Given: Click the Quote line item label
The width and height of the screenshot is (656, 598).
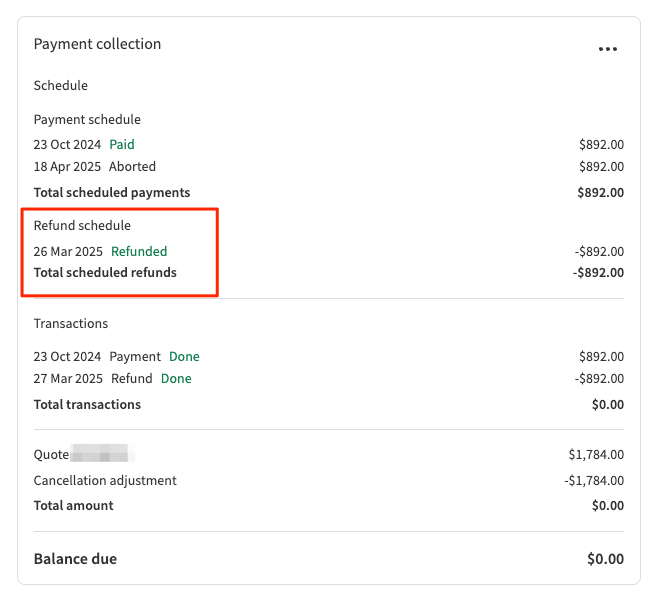Looking at the screenshot, I should point(51,454).
